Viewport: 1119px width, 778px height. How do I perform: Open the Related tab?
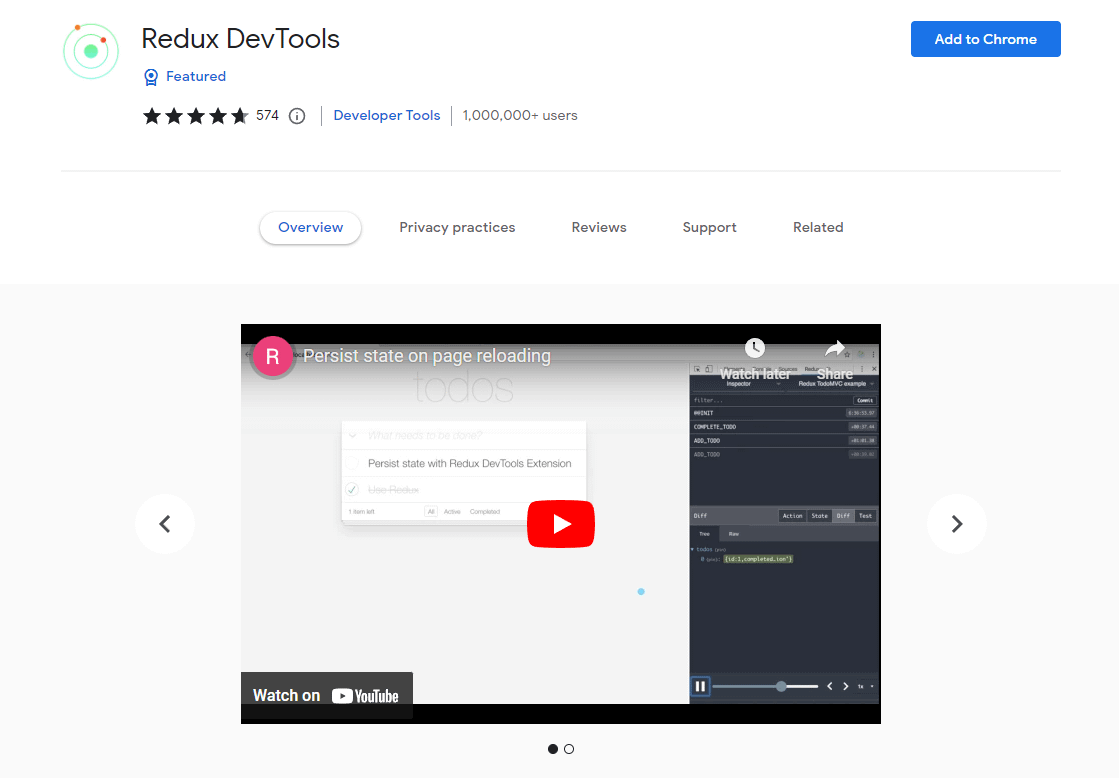coord(818,228)
